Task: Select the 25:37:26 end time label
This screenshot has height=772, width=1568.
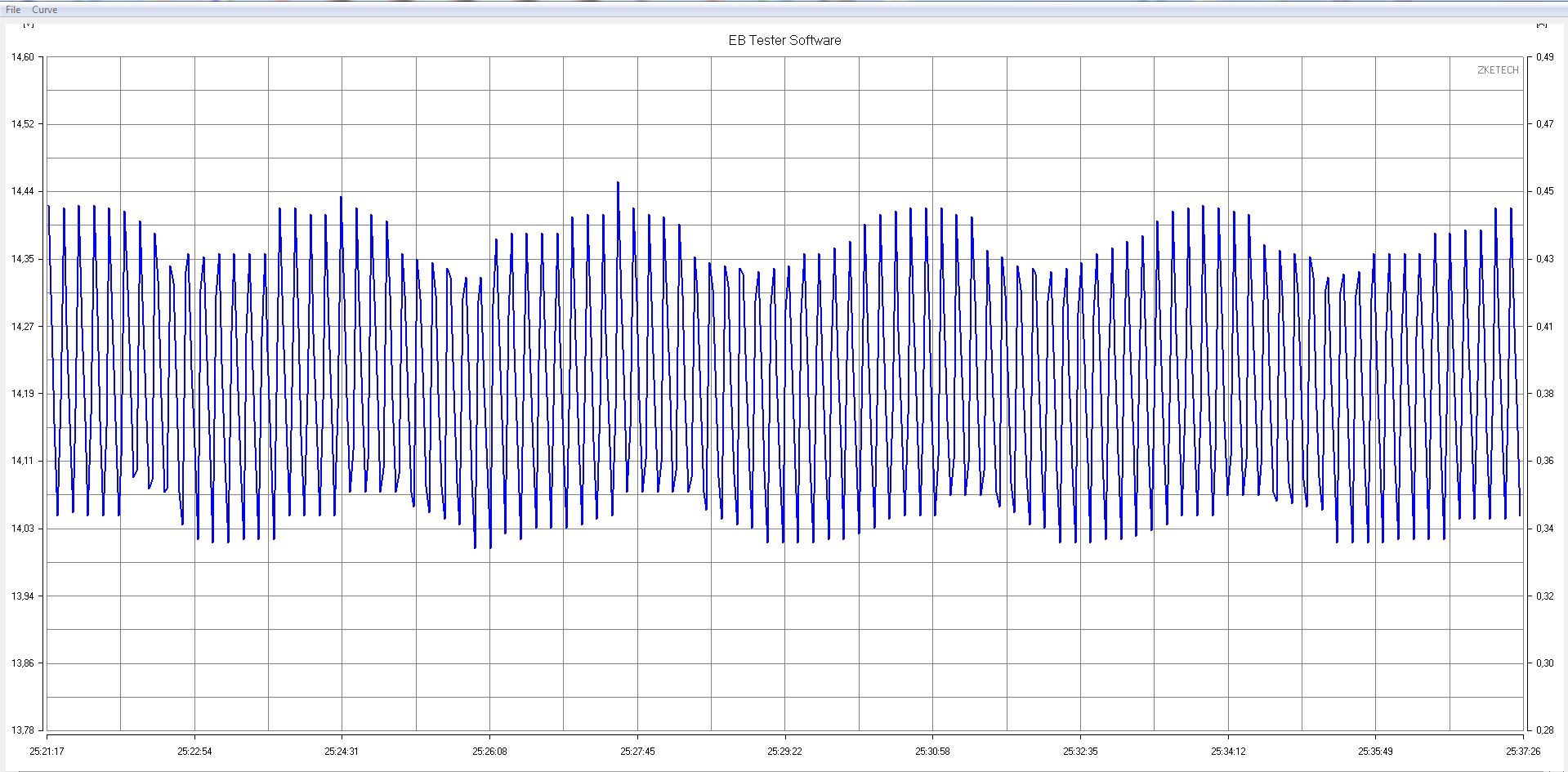Action: click(1523, 751)
